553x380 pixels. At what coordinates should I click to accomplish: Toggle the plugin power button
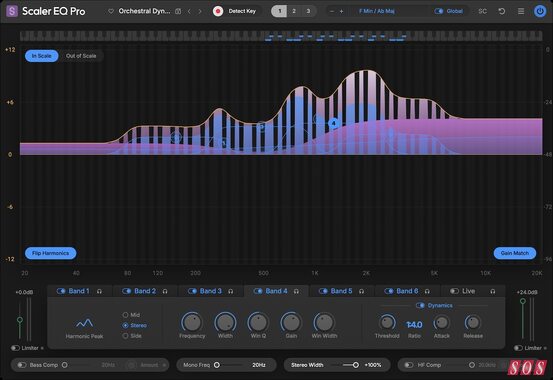pos(540,11)
